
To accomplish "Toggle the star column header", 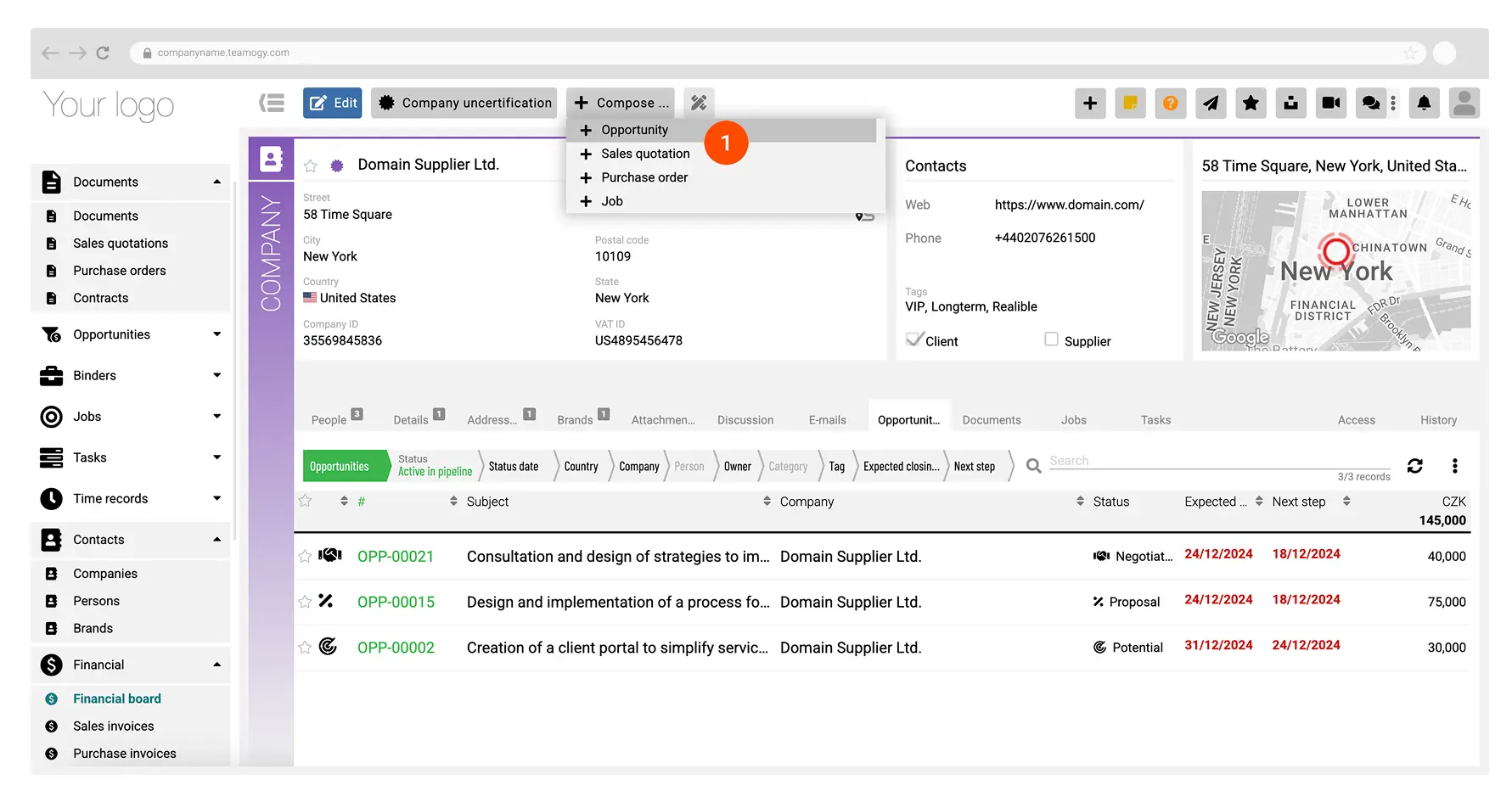I will [x=305, y=501].
